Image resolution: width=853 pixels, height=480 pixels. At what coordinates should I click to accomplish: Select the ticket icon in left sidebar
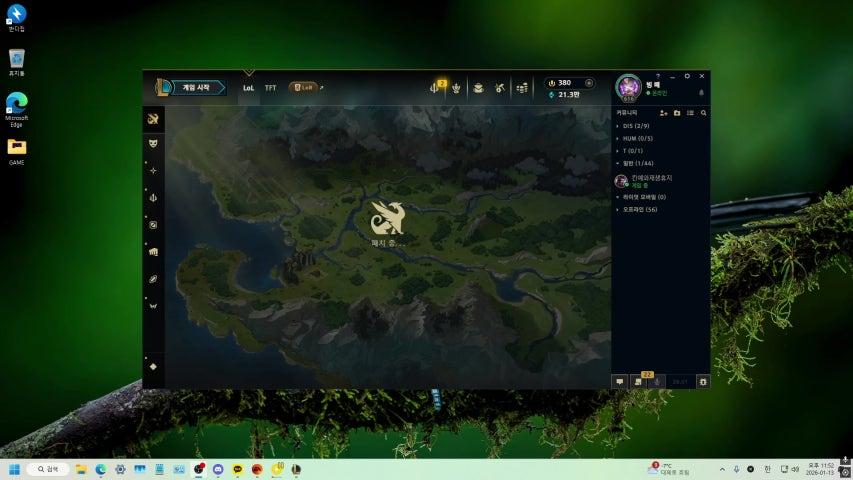click(153, 279)
